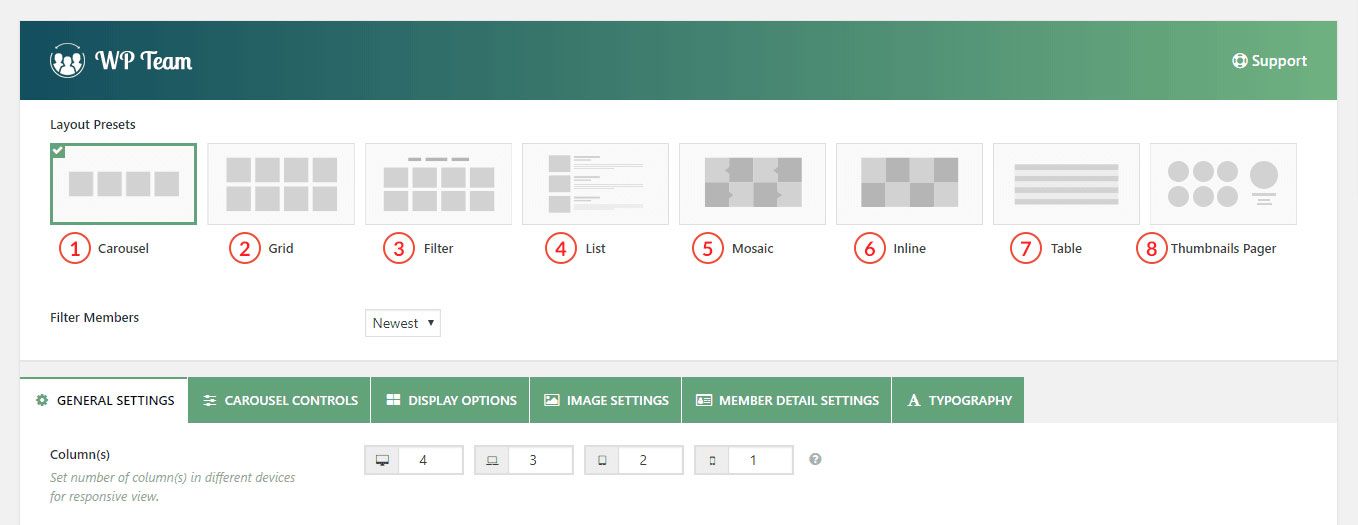Choose the Grid layout preset

click(281, 184)
